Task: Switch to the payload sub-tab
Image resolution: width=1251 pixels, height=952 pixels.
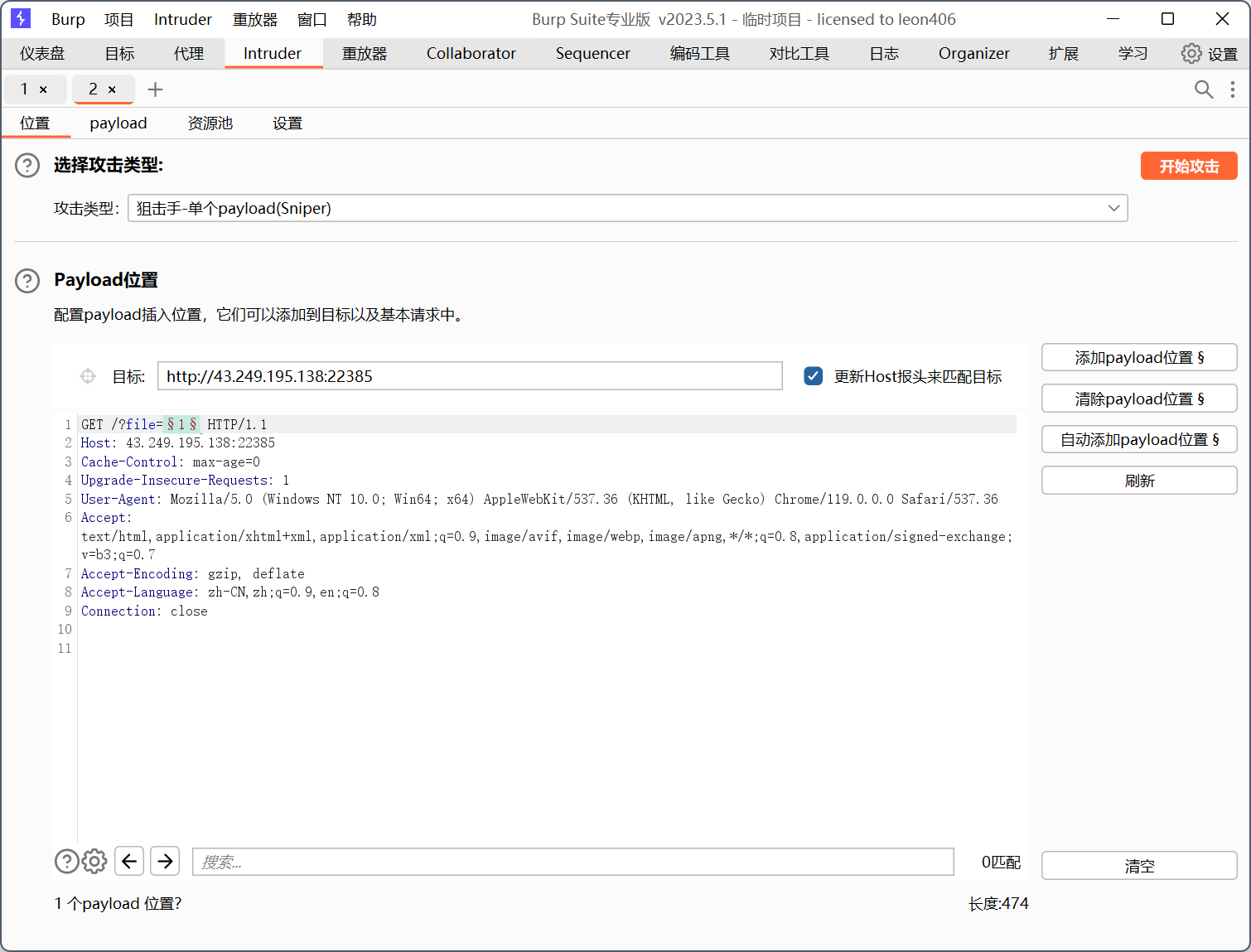Action: point(118,123)
